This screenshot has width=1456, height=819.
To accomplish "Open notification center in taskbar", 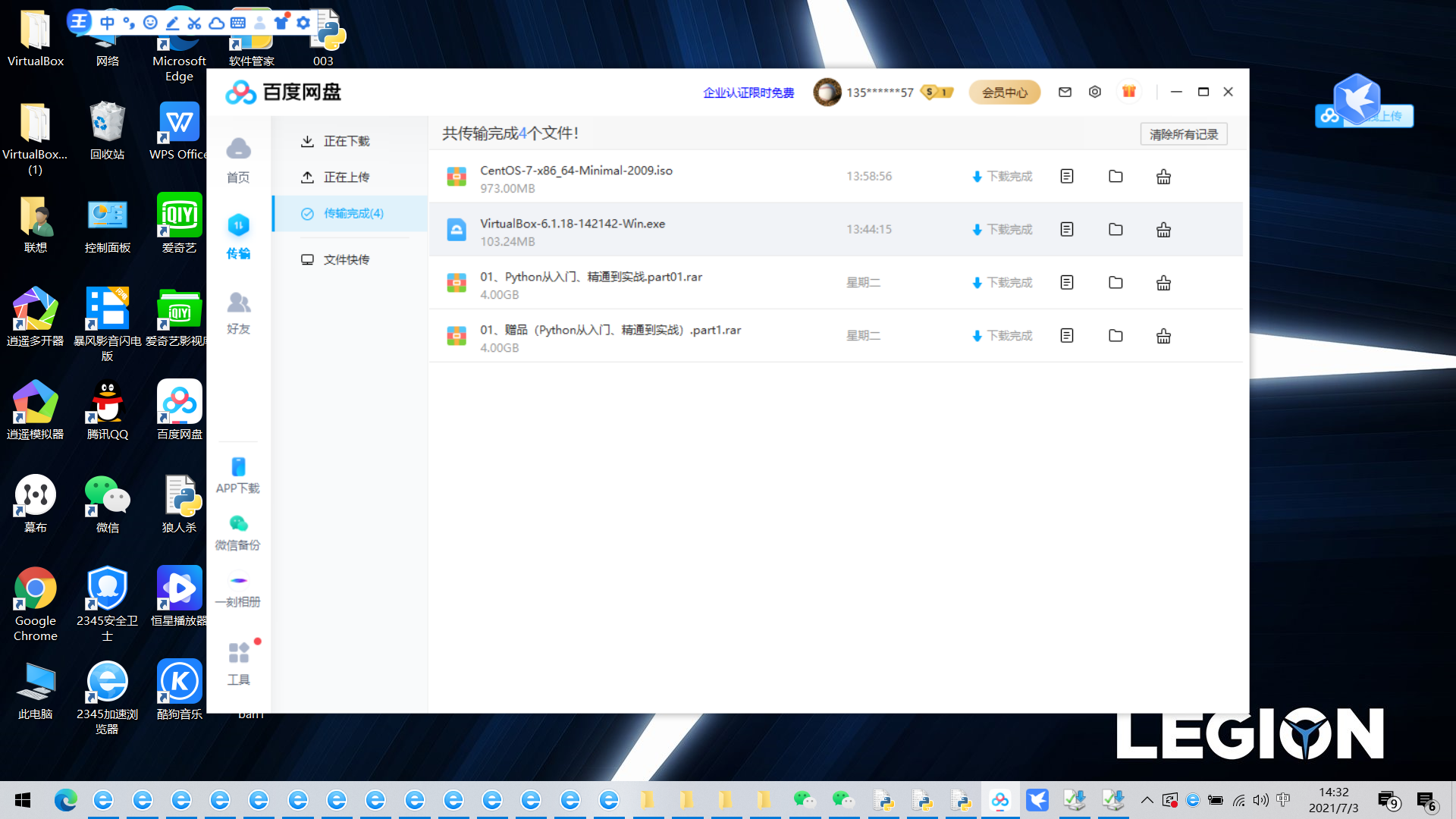I will click(x=1426, y=800).
